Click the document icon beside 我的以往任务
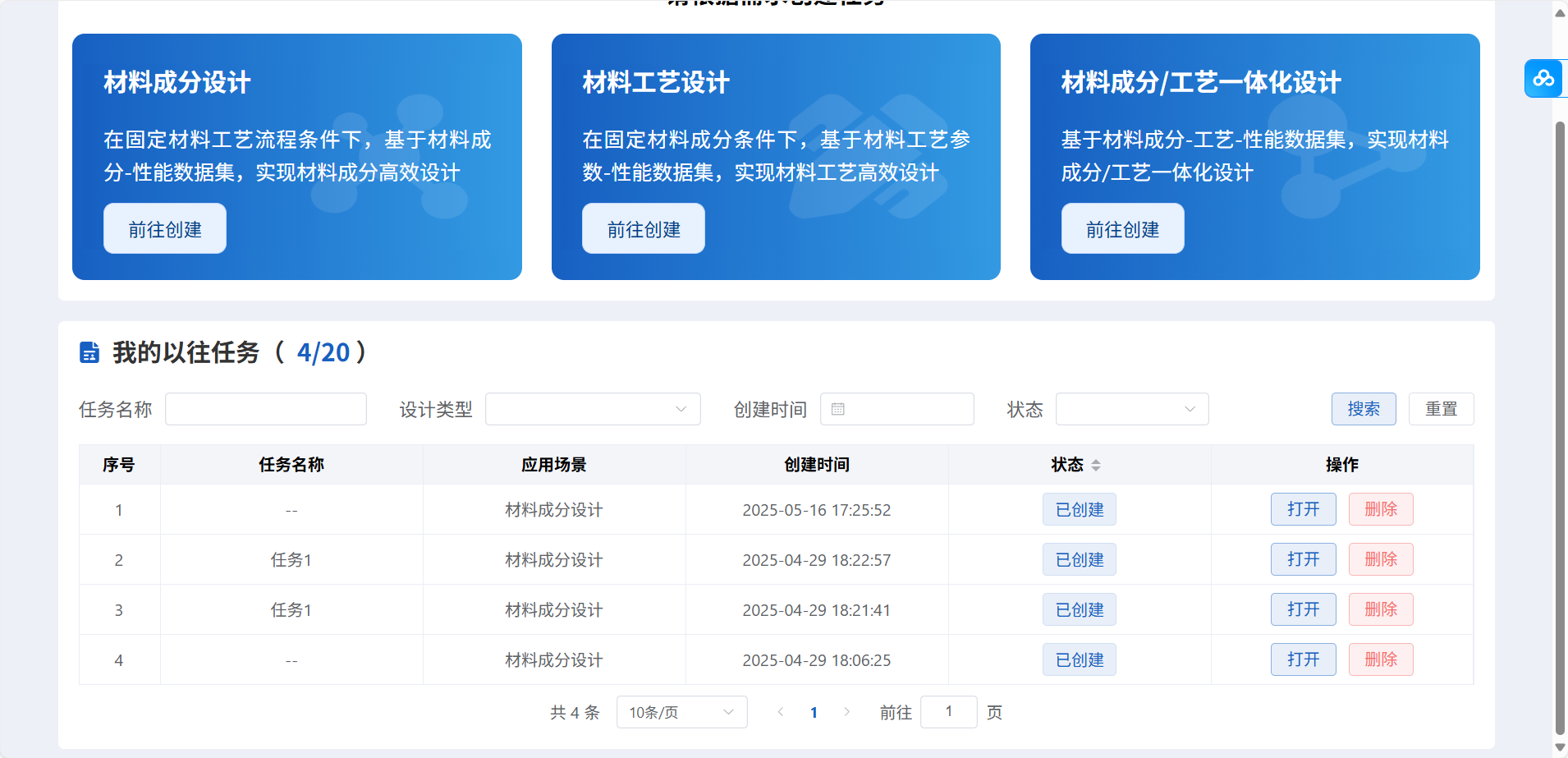The image size is (1568, 758). 89,352
